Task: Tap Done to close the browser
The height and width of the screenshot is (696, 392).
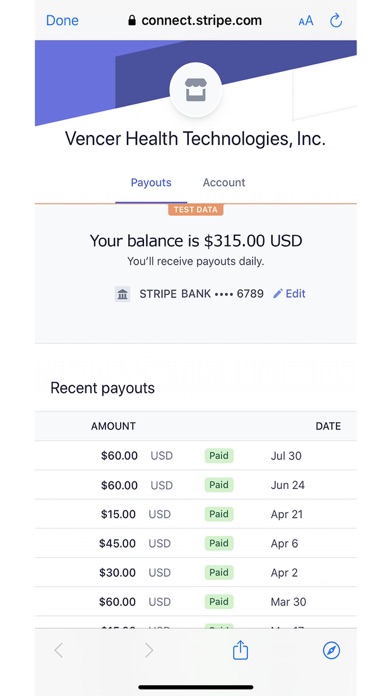Action: (62, 20)
